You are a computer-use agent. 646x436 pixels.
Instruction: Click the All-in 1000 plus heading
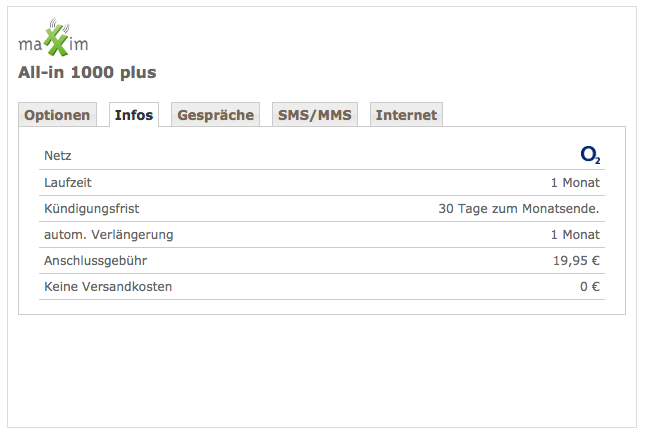click(x=87, y=73)
